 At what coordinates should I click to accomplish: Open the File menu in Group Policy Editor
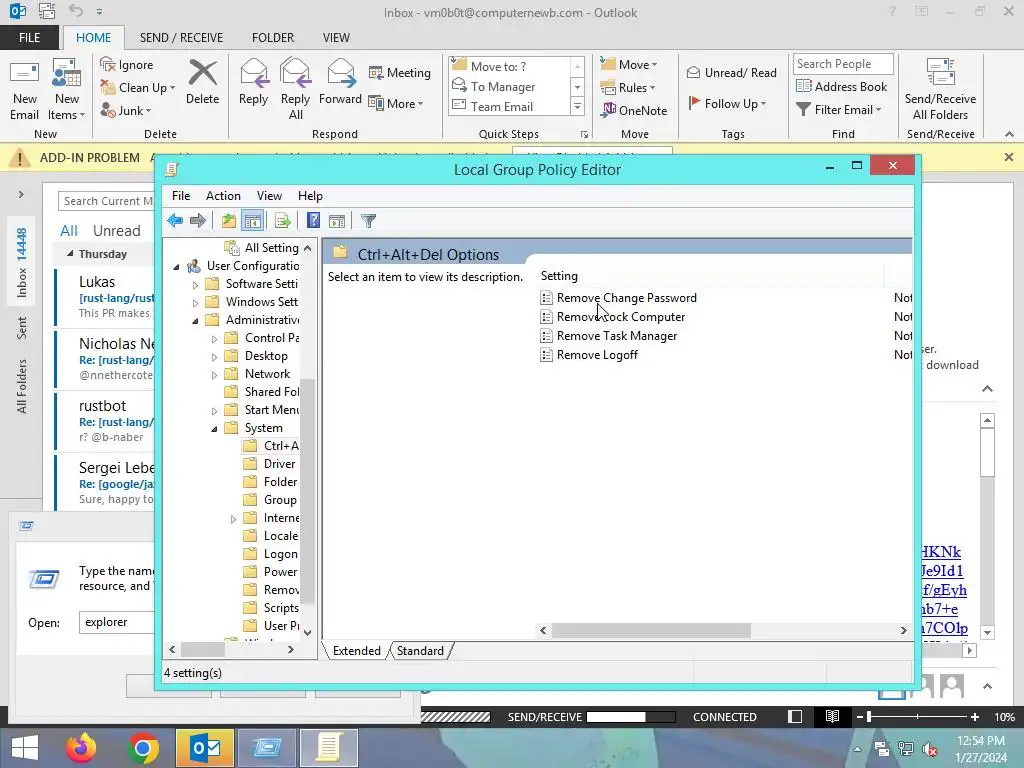pos(181,196)
